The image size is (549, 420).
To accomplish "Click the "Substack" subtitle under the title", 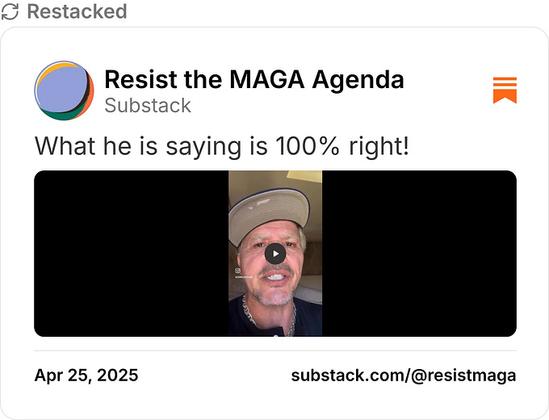I will click(148, 105).
